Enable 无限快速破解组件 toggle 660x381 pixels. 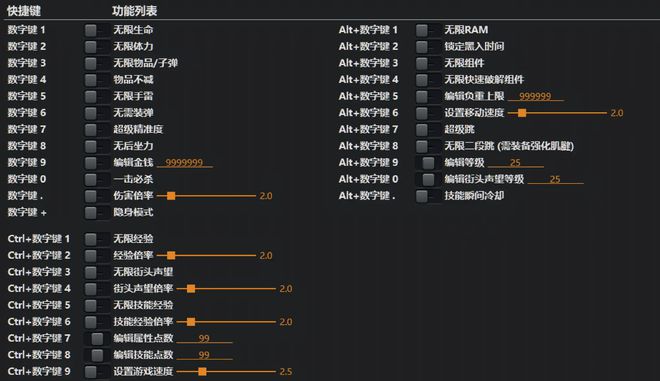tap(428, 80)
